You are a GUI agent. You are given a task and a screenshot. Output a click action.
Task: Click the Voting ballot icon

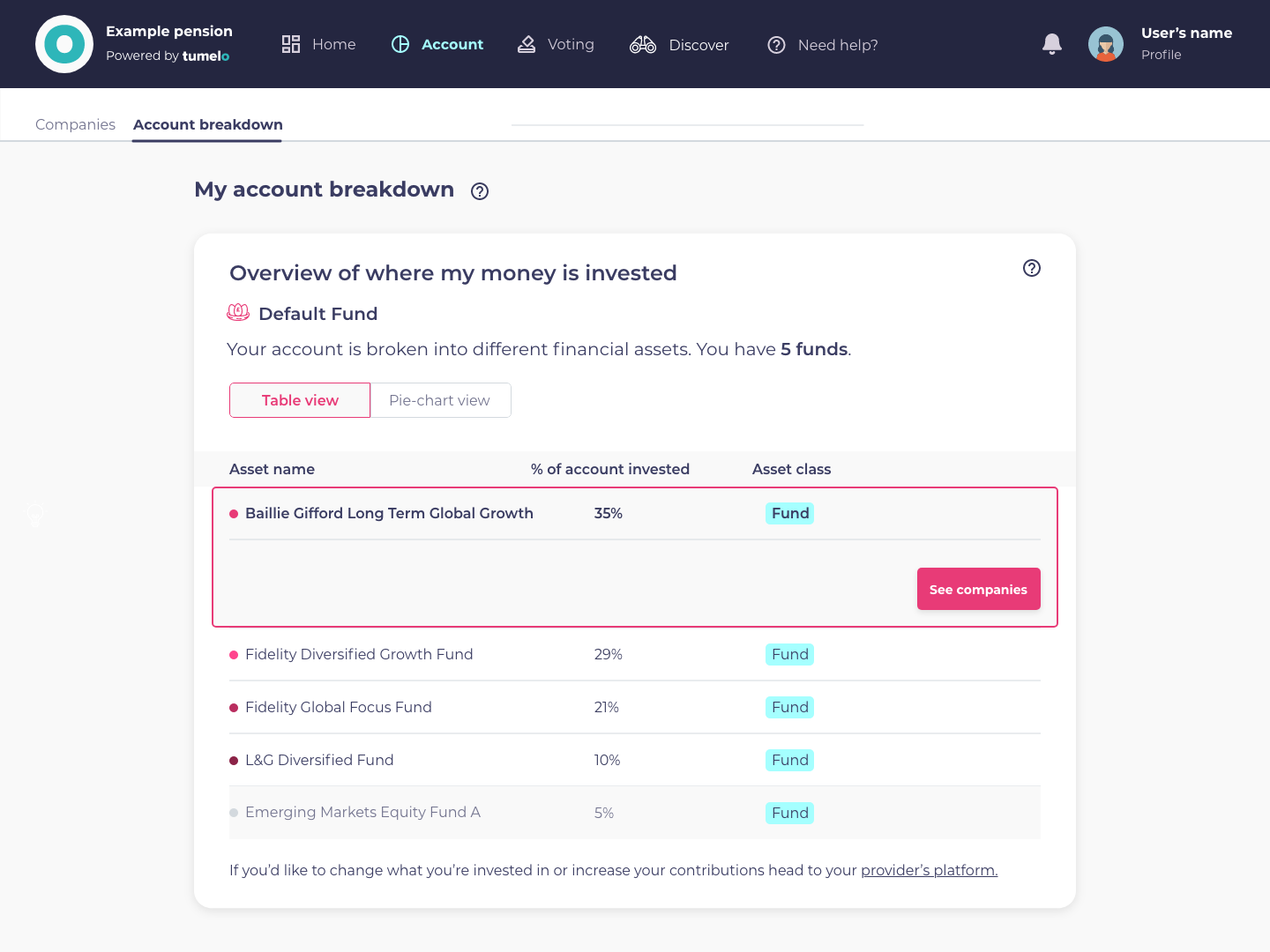click(527, 44)
